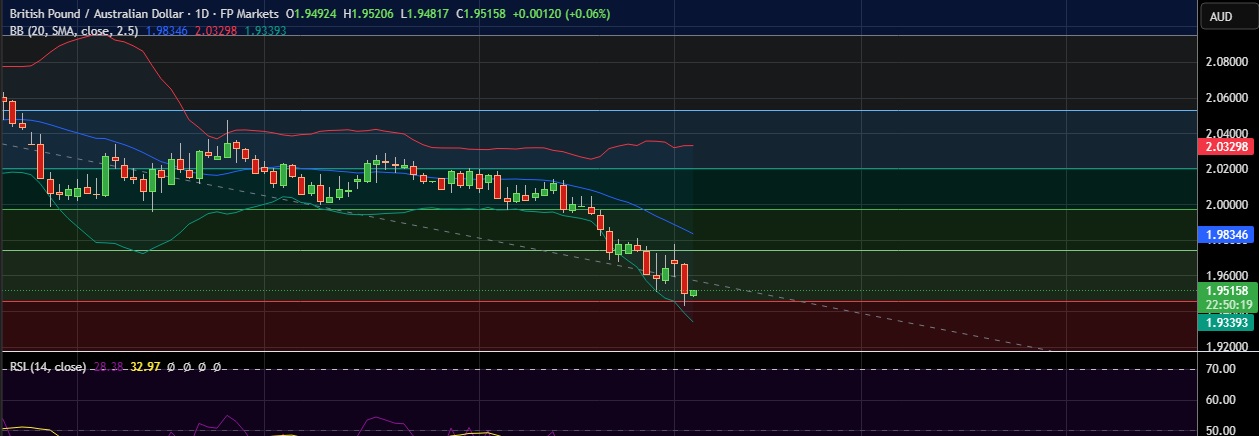Open the AUD currency selector
The height and width of the screenshot is (436, 1259).
click(x=1227, y=16)
